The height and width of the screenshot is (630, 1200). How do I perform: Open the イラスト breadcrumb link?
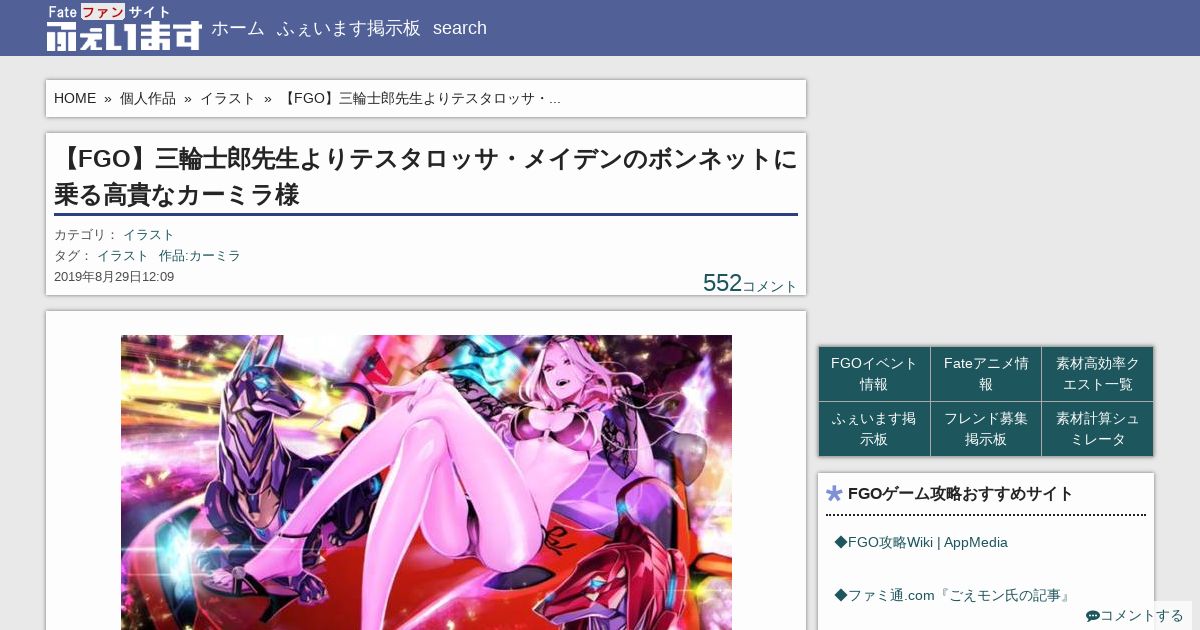228,98
